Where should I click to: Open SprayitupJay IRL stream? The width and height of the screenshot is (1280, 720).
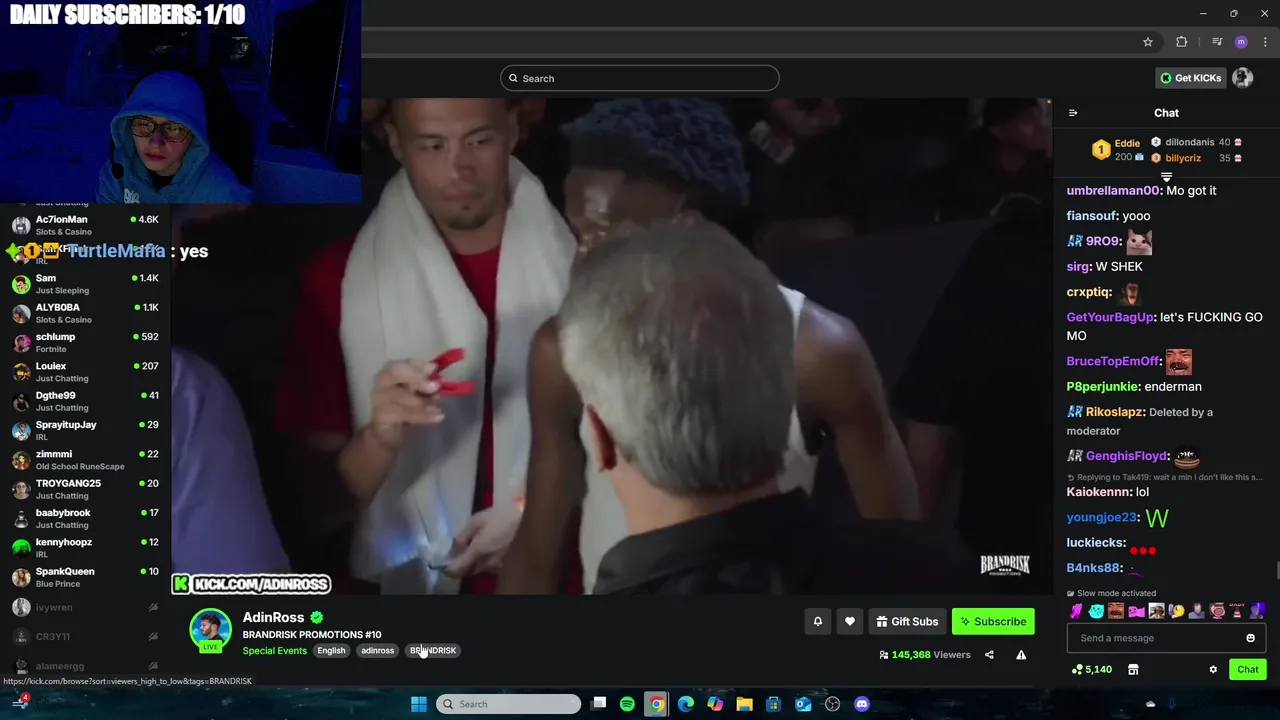[86, 430]
